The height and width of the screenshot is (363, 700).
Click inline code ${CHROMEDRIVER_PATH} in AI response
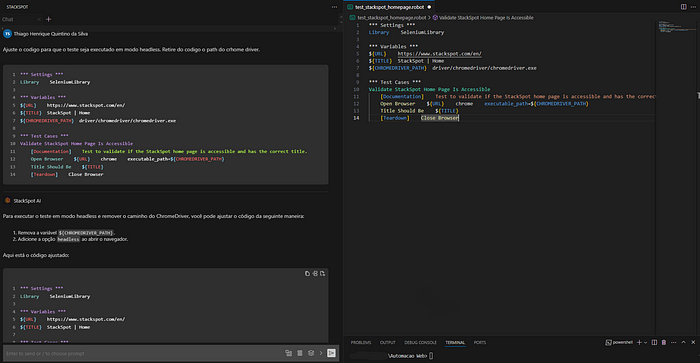pyautogui.click(x=86, y=233)
